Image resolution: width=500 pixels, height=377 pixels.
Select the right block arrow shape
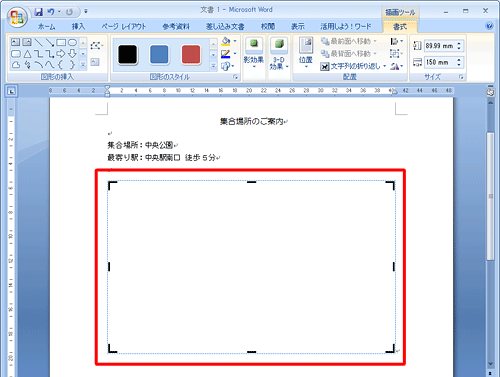61,54
